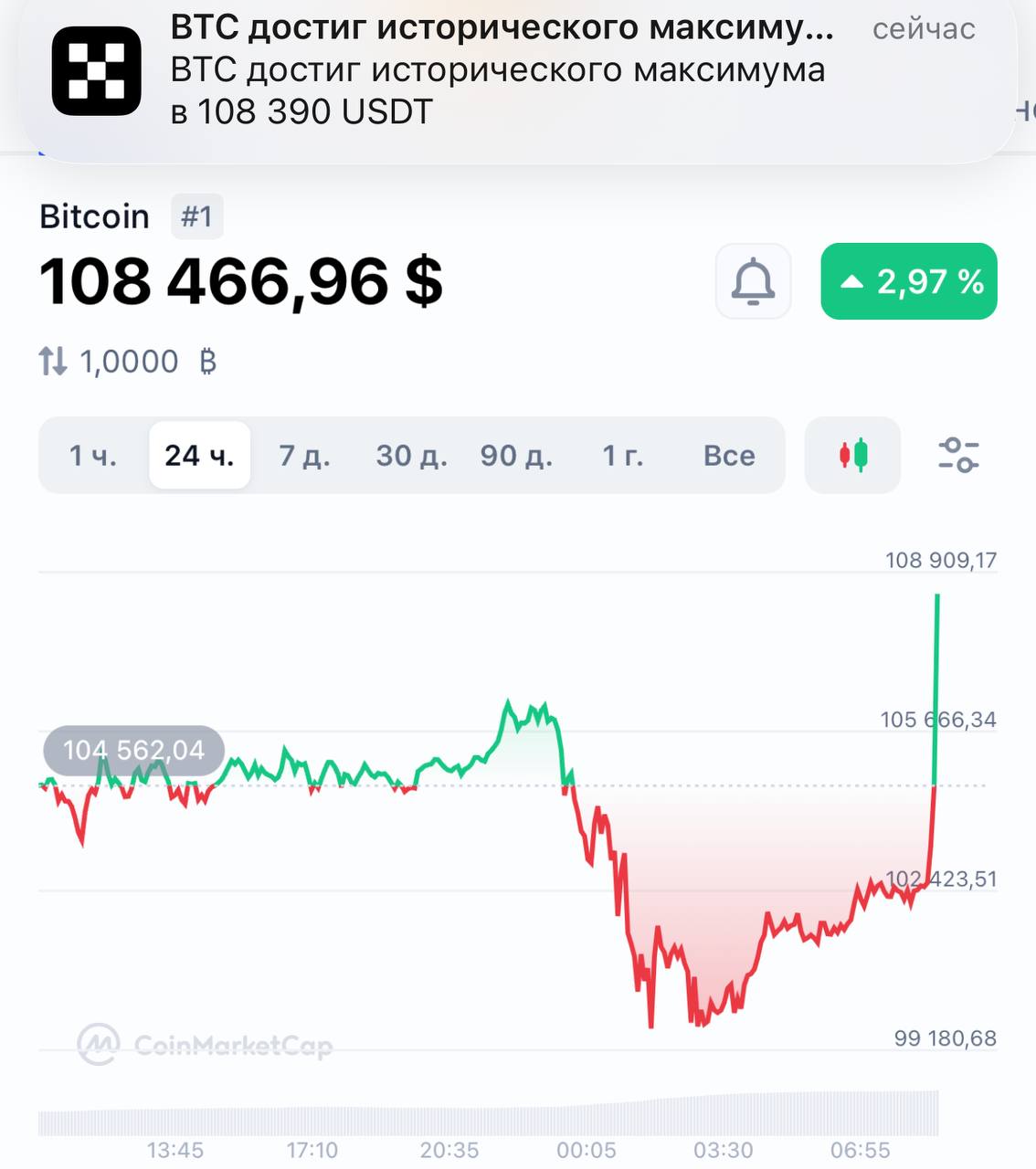Tap the volume bars below chart
The height and width of the screenshot is (1169, 1036).
click(x=489, y=1119)
